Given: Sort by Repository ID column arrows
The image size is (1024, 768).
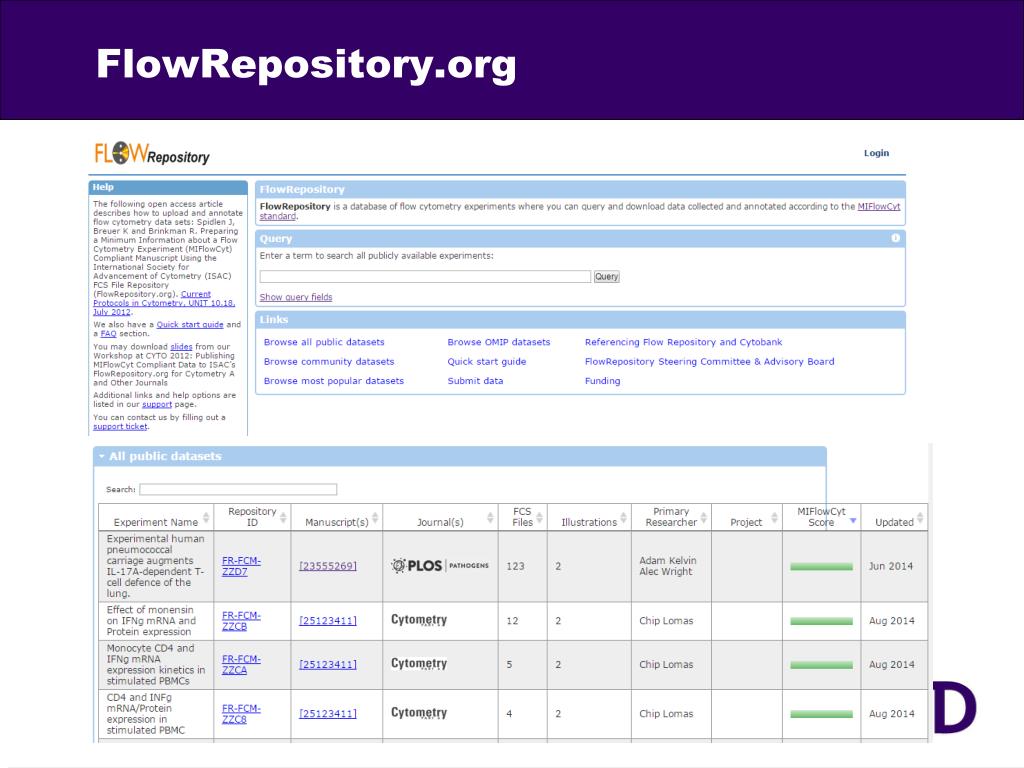Looking at the screenshot, I should coord(283,518).
